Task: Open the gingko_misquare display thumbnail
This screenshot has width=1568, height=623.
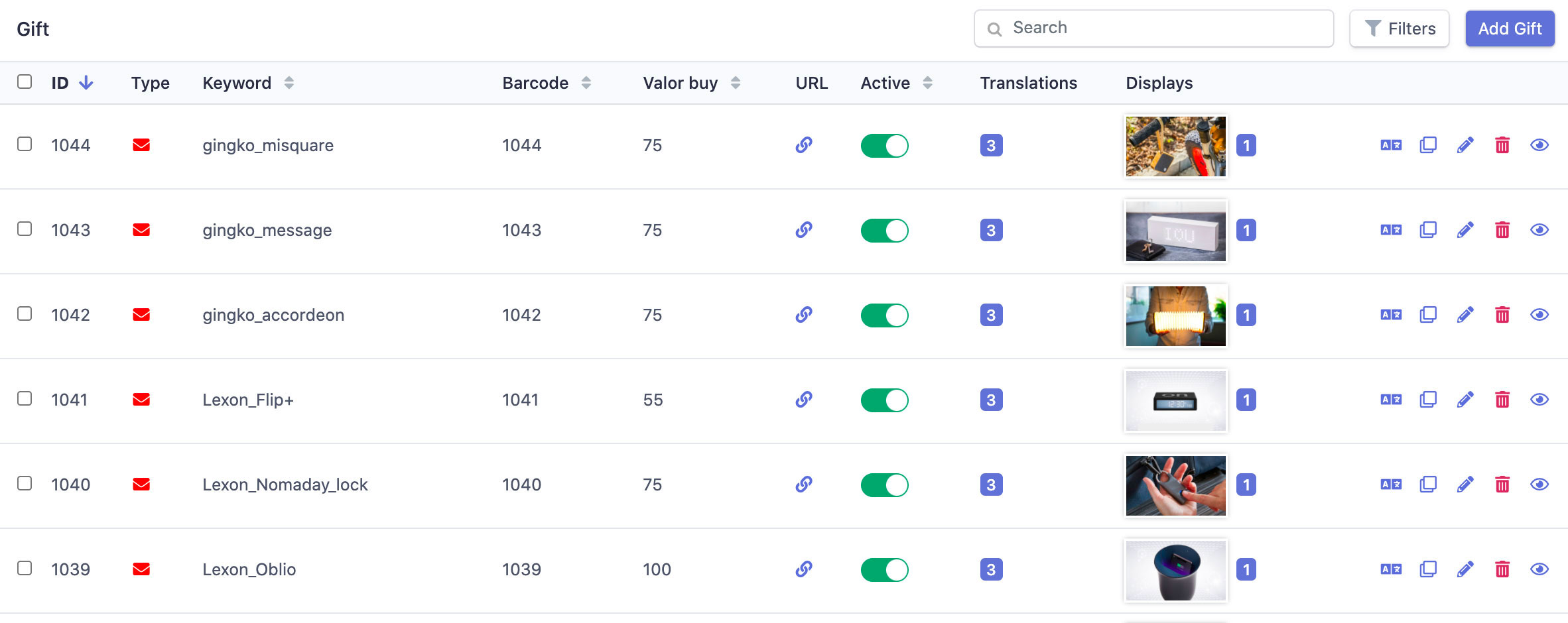Action: [1175, 146]
